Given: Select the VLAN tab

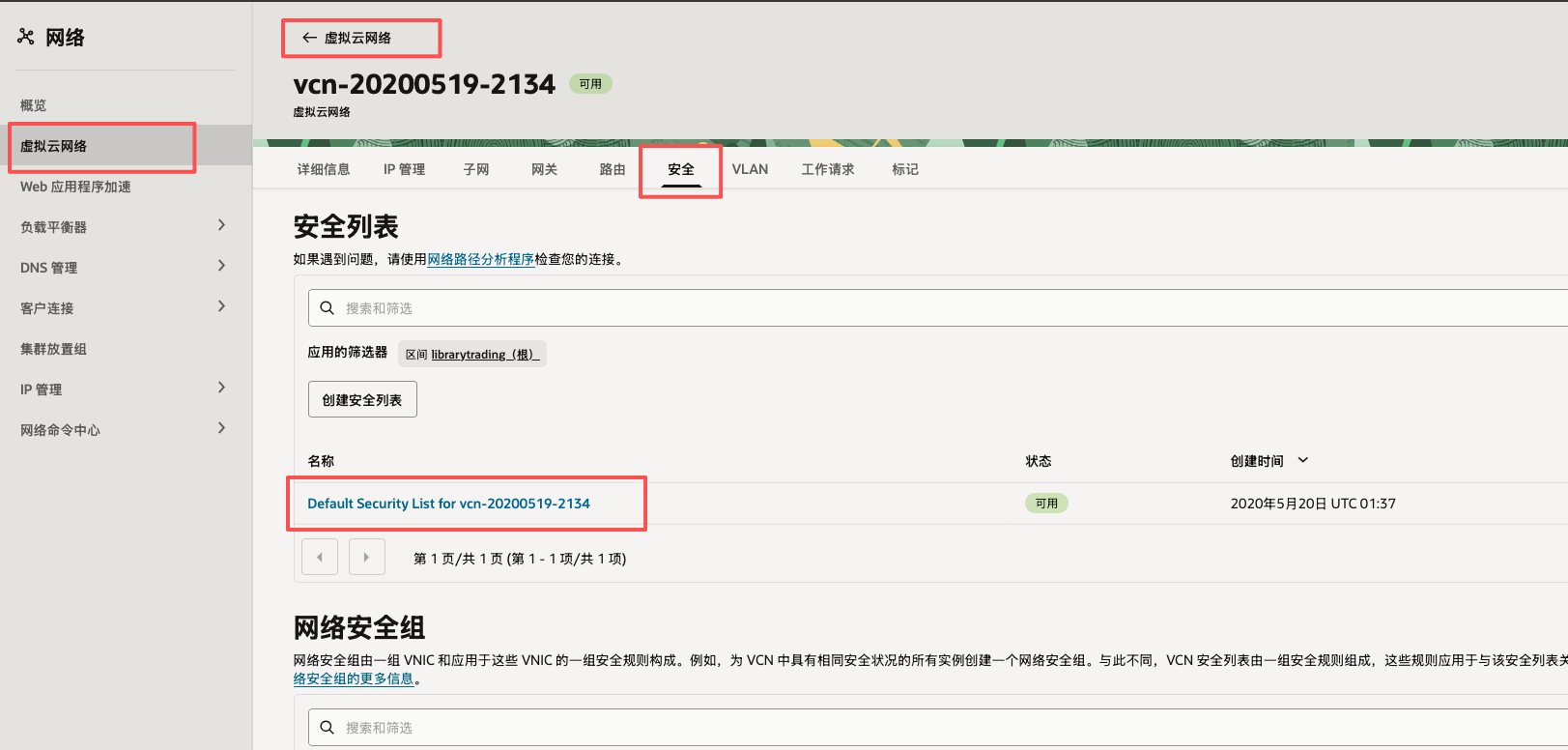Looking at the screenshot, I should [x=750, y=169].
